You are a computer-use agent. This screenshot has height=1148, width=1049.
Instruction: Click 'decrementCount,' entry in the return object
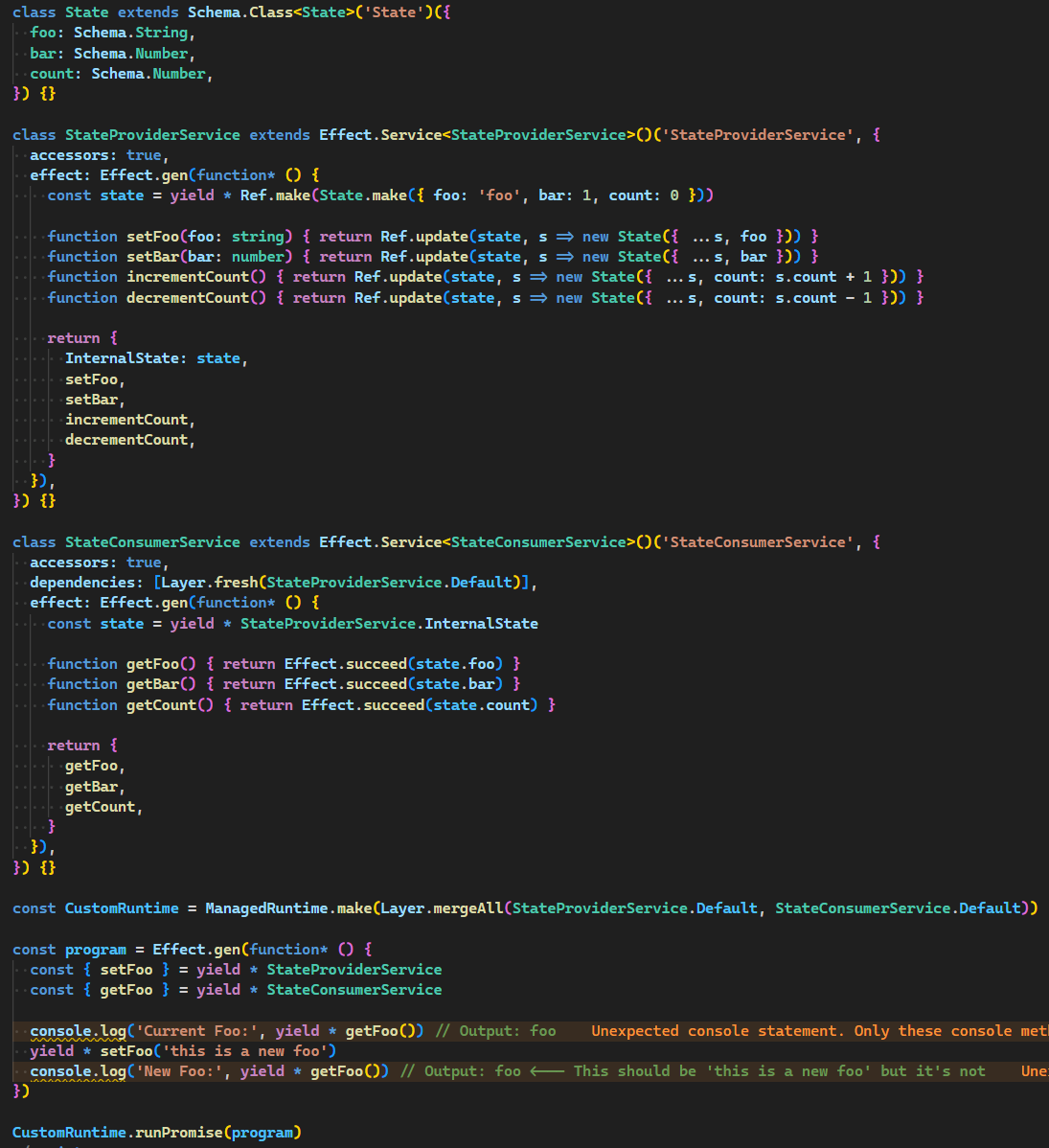pyautogui.click(x=130, y=440)
